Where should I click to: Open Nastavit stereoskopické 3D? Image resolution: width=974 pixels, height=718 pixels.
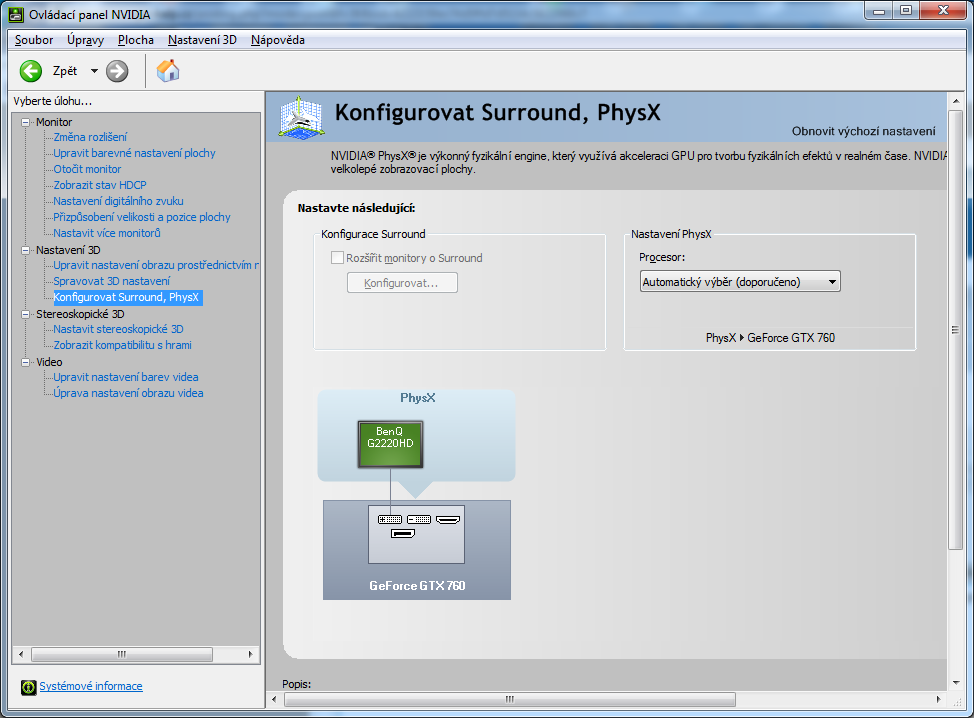pos(118,329)
